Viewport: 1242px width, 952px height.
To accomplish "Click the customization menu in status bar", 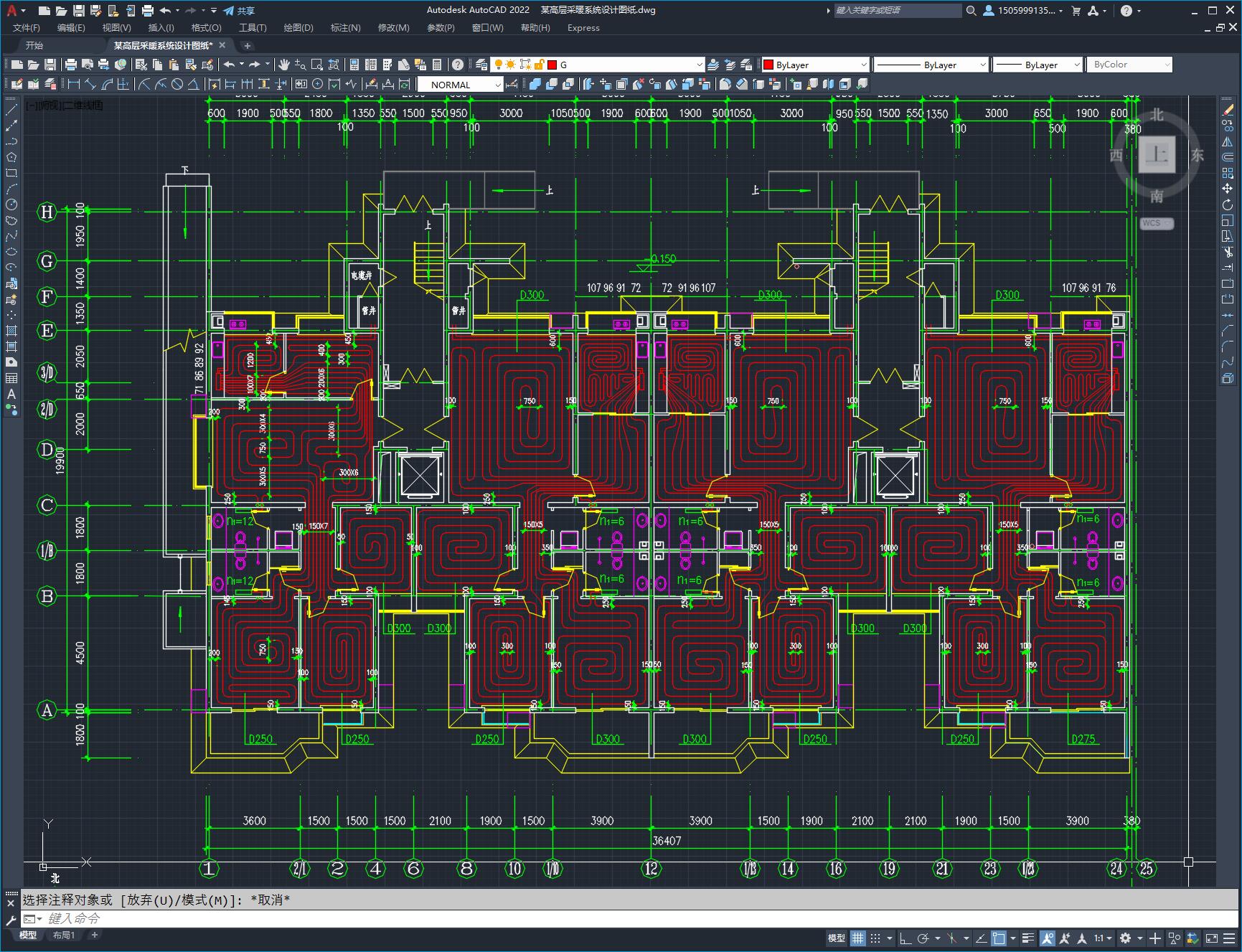I will [1228, 938].
